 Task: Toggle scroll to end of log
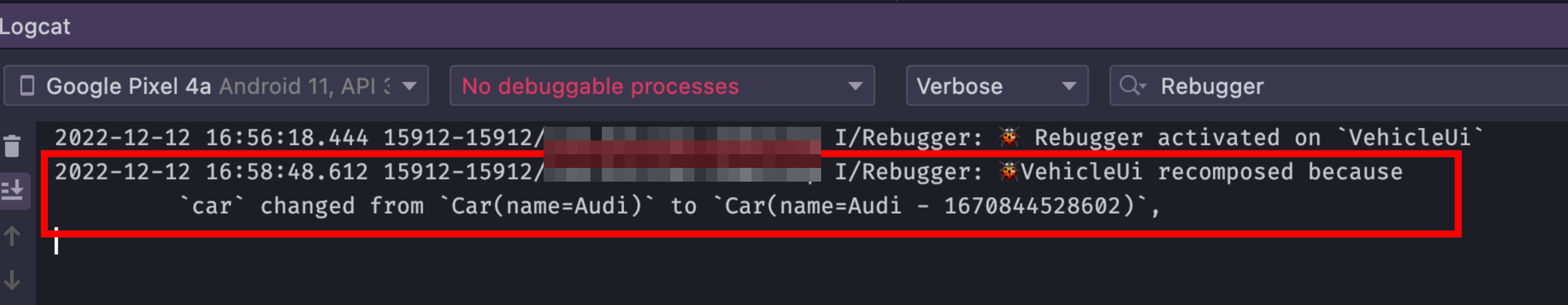coord(12,189)
